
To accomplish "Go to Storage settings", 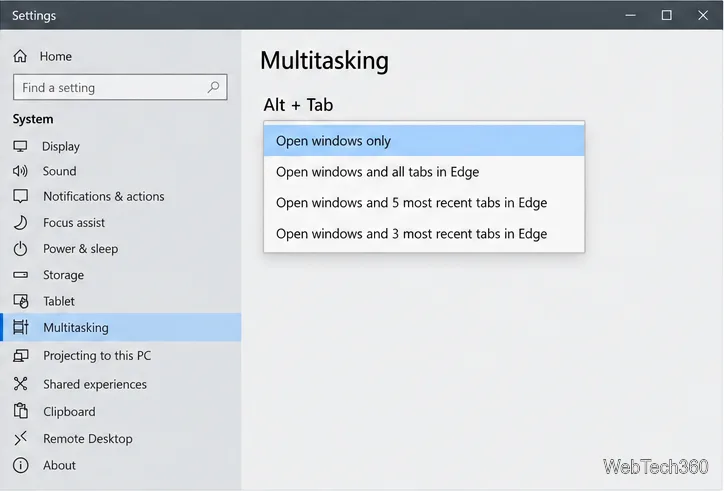I will [x=121, y=275].
